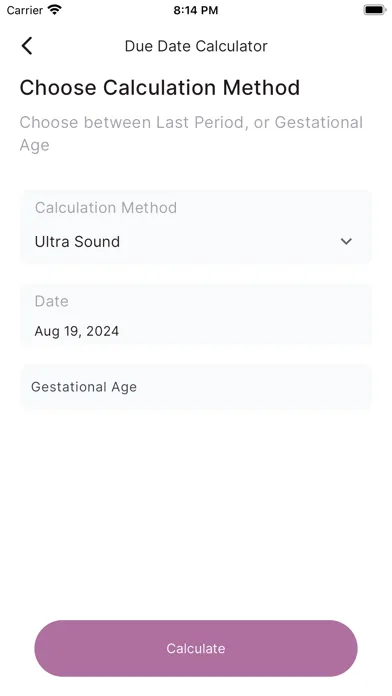Go back using the back arrow
392x696 pixels.
(x=27, y=46)
